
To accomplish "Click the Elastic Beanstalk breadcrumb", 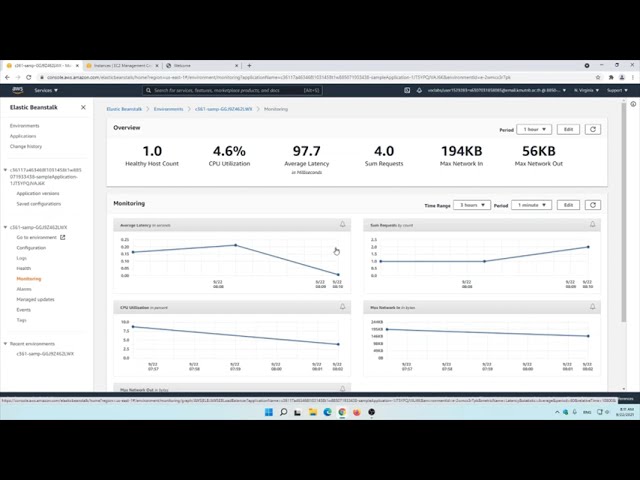I will [124, 109].
